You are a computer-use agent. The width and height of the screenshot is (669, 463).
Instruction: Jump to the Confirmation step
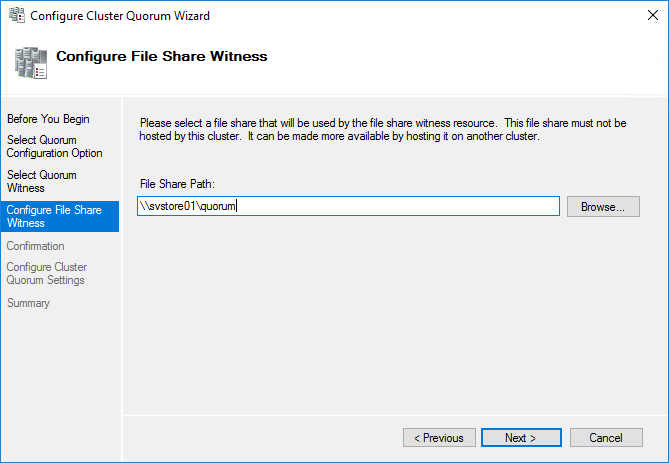coord(35,246)
